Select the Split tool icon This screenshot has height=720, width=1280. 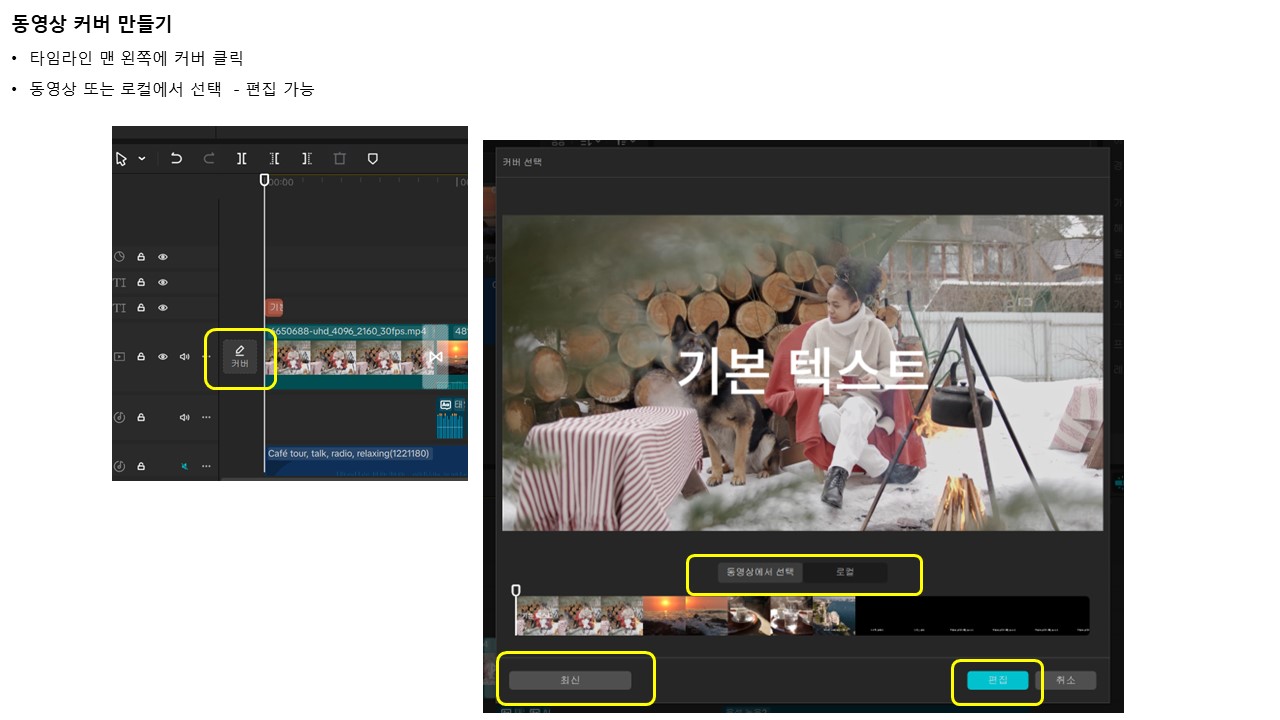tap(240, 159)
